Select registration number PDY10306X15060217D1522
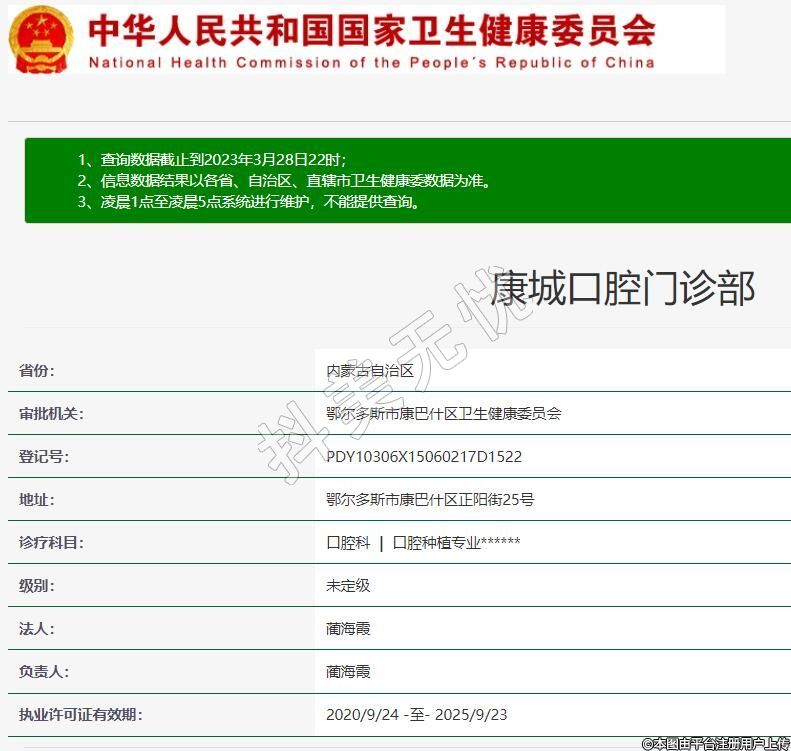The height and width of the screenshot is (751, 791). pyautogui.click(x=424, y=457)
